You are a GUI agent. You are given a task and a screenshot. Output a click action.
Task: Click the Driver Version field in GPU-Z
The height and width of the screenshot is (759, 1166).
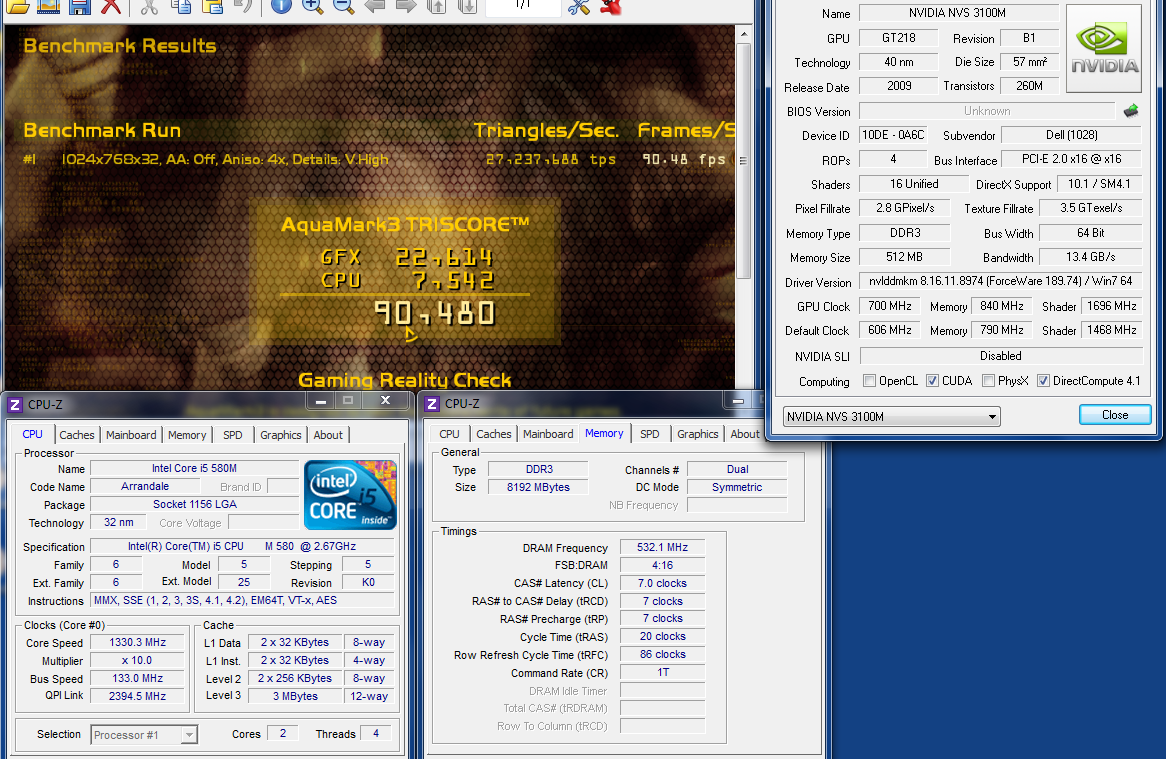(x=1000, y=281)
